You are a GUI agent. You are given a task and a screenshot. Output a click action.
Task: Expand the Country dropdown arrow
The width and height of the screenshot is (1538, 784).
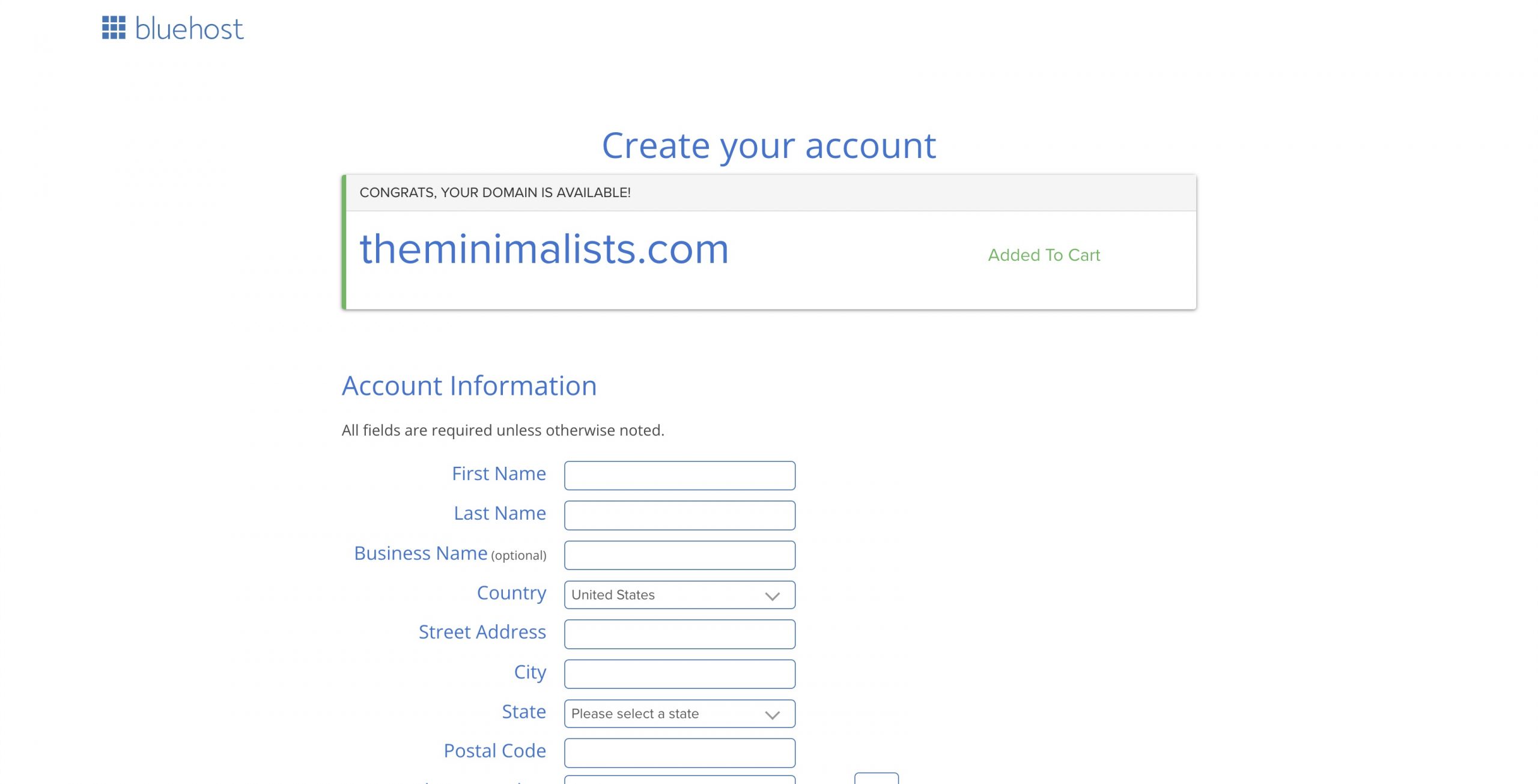coord(772,595)
